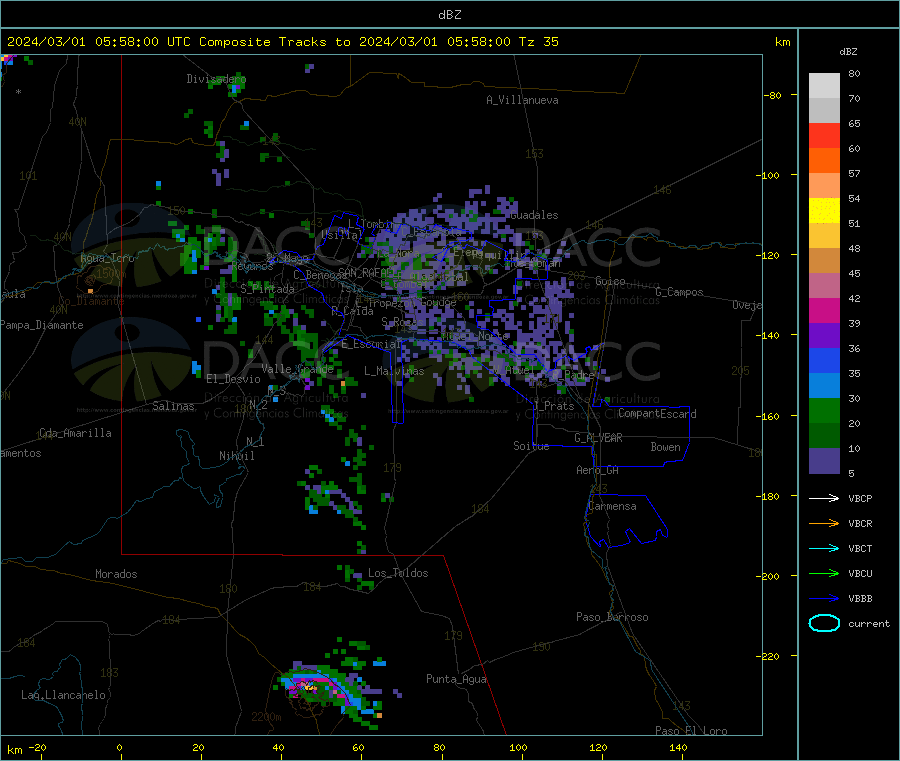Viewport: 900px width, 761px height.
Task: Click the blue VBBB arrow in legend
Action: click(824, 599)
